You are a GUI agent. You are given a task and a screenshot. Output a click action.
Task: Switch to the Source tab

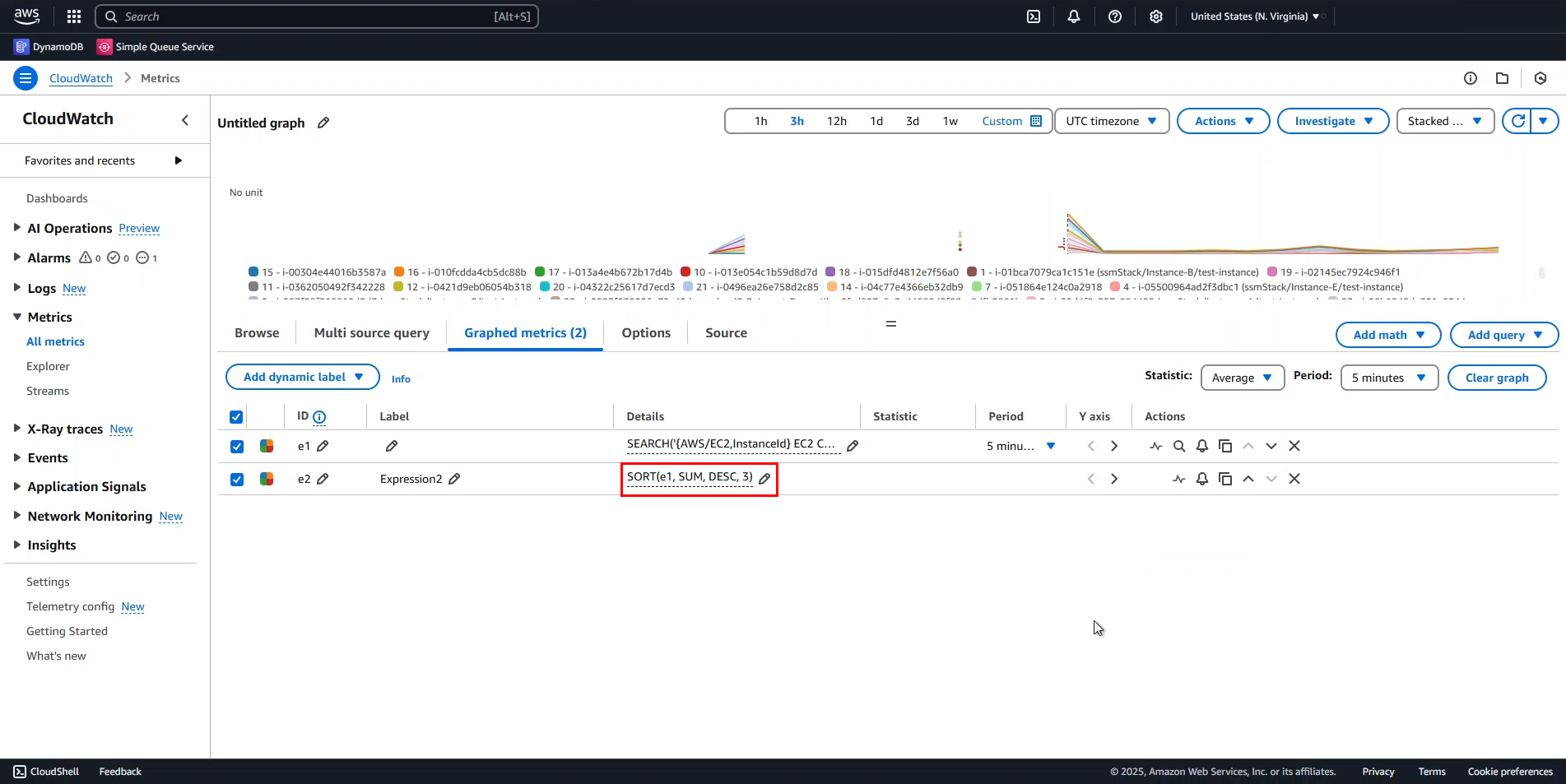point(726,333)
